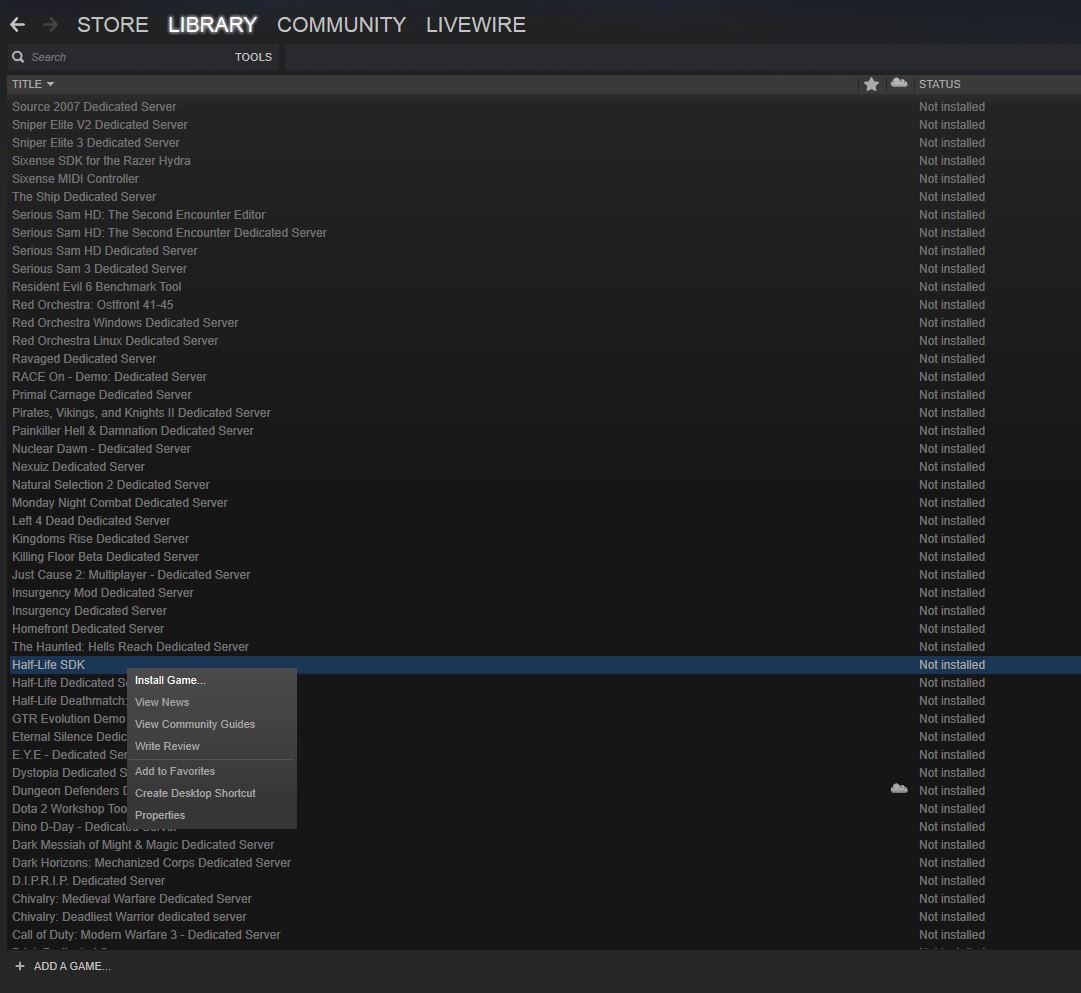Select Monday Night Combat Dedicated Server
The width and height of the screenshot is (1081, 993).
tap(544, 503)
